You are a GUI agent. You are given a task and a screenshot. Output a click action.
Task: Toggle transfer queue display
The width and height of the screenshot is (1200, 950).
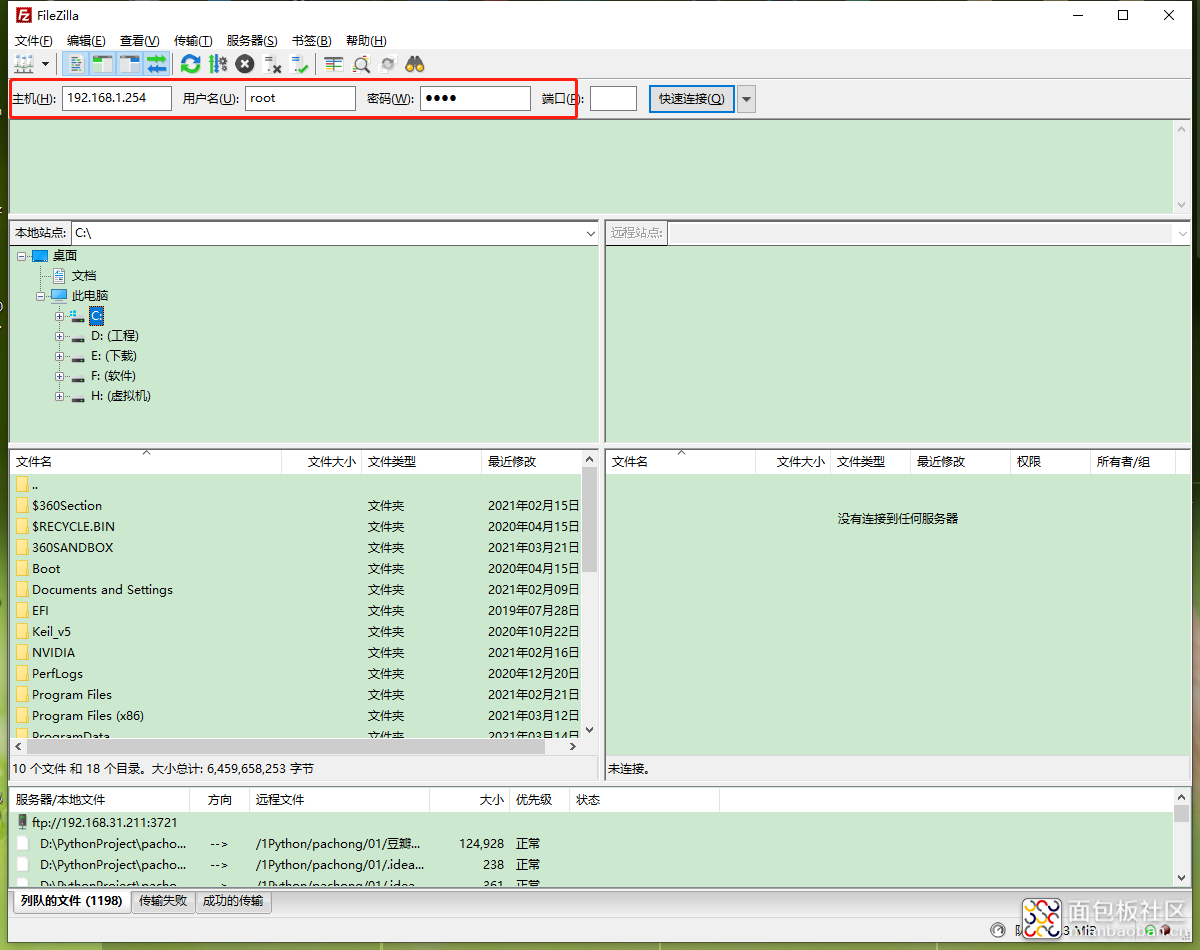pos(156,64)
